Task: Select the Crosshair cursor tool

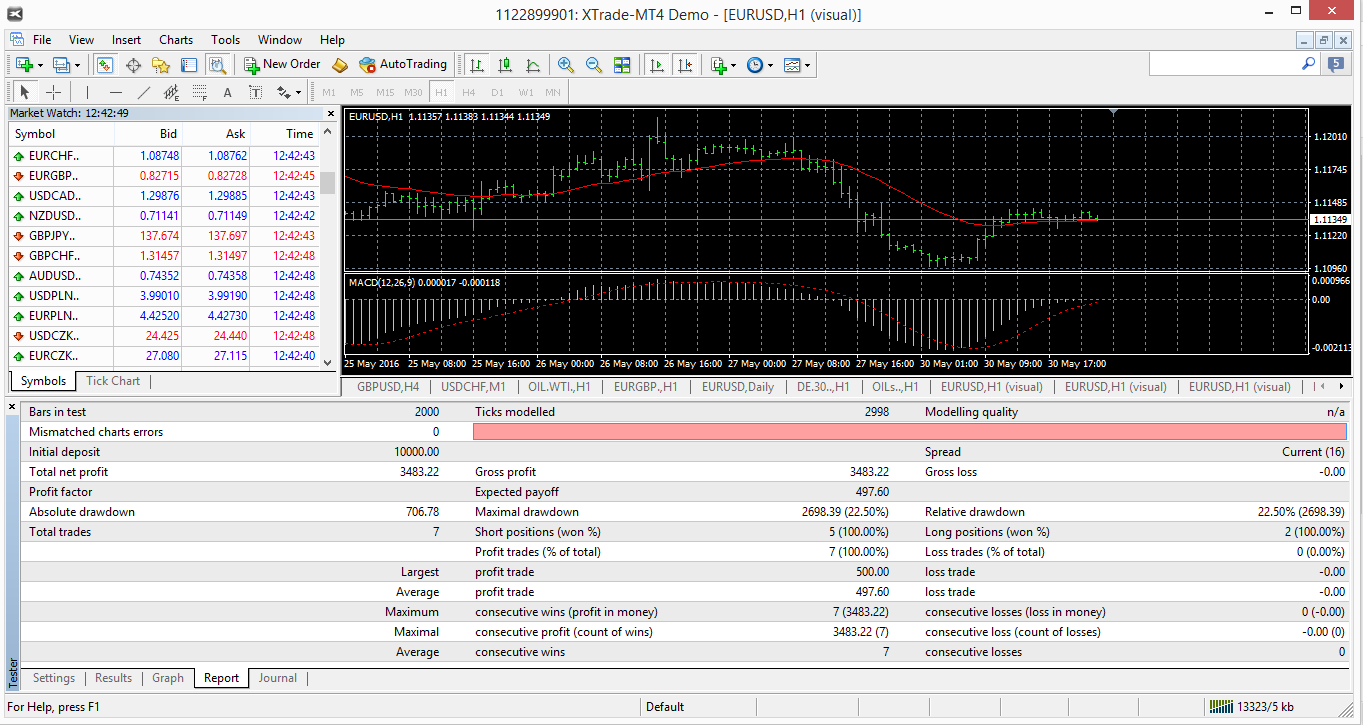Action: 54,93
